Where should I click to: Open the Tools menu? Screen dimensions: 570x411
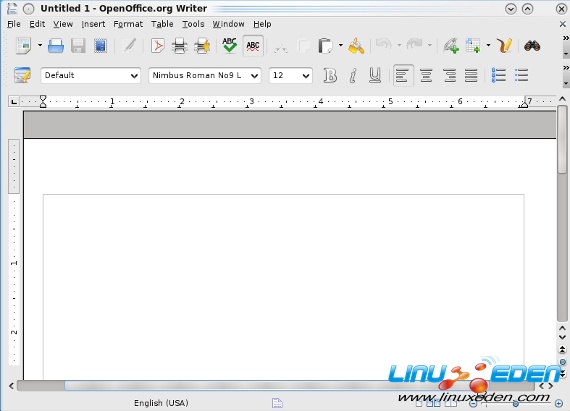(x=193, y=24)
